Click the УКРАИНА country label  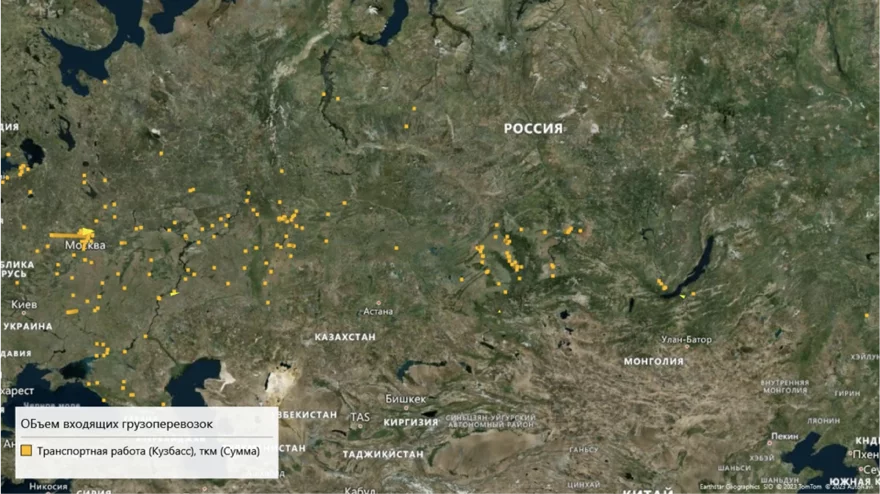[x=26, y=326]
